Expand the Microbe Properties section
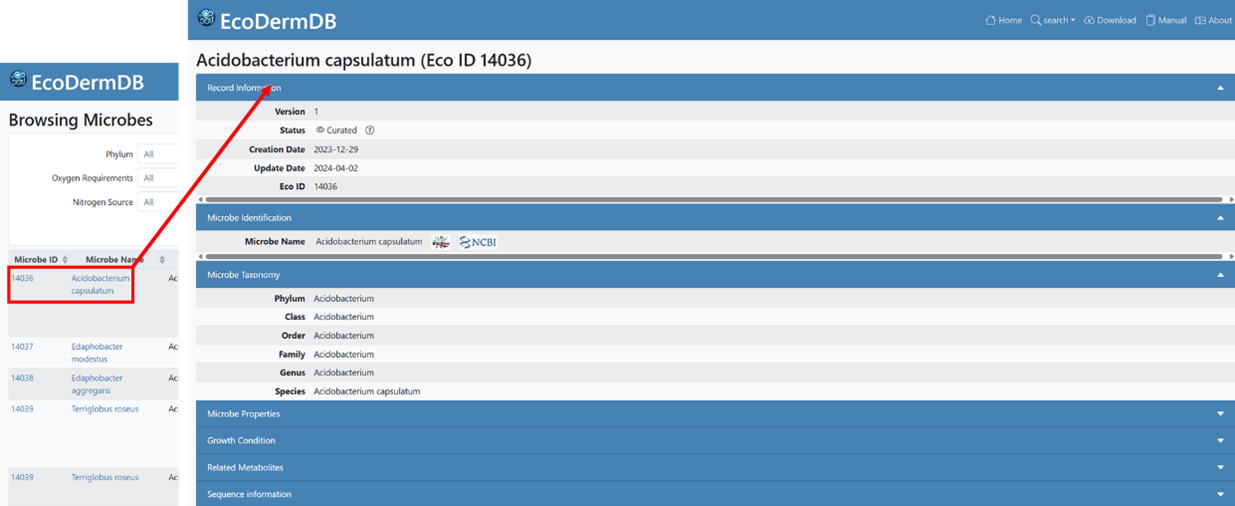 tap(1220, 414)
